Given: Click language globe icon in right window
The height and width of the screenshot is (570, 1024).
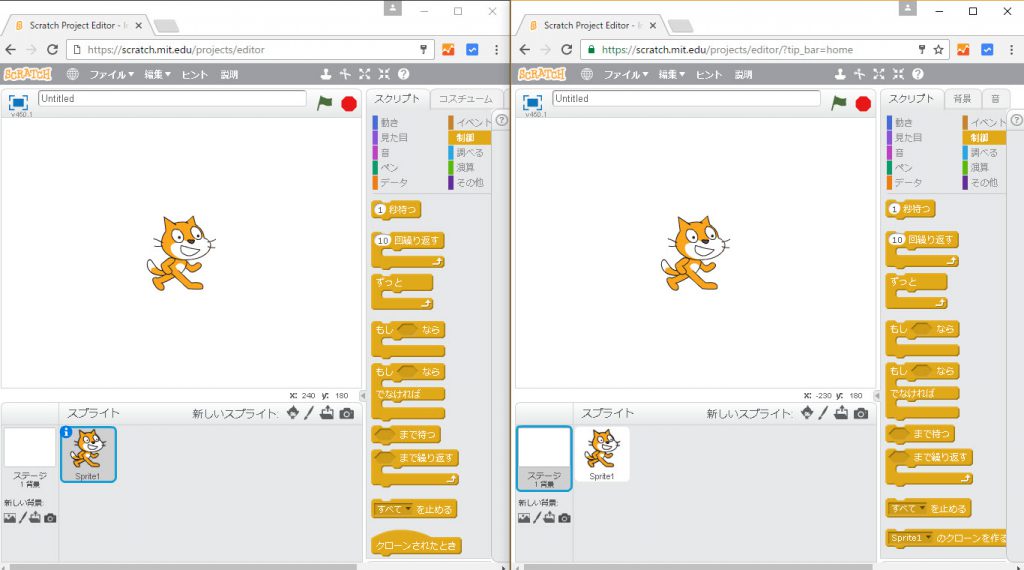Looking at the screenshot, I should click(587, 74).
